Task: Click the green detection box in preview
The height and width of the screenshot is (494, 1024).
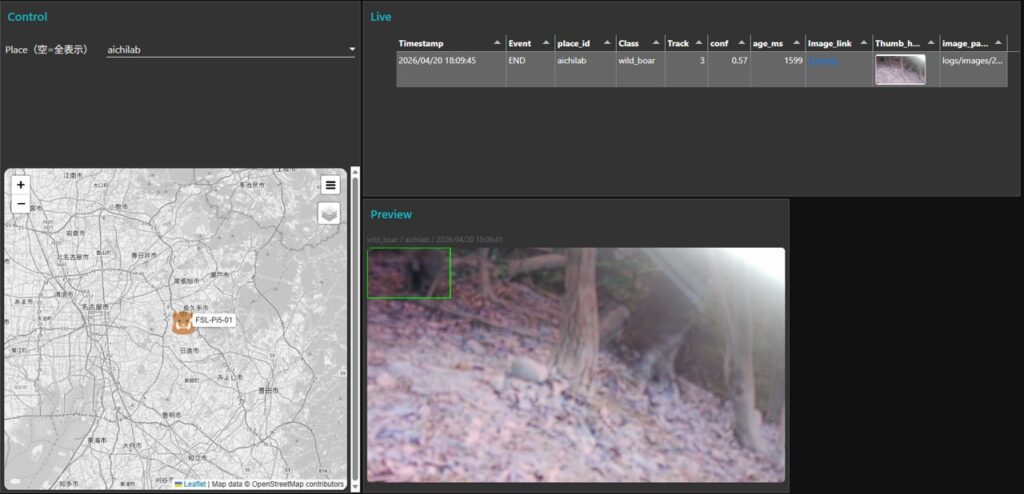Action: 408,273
